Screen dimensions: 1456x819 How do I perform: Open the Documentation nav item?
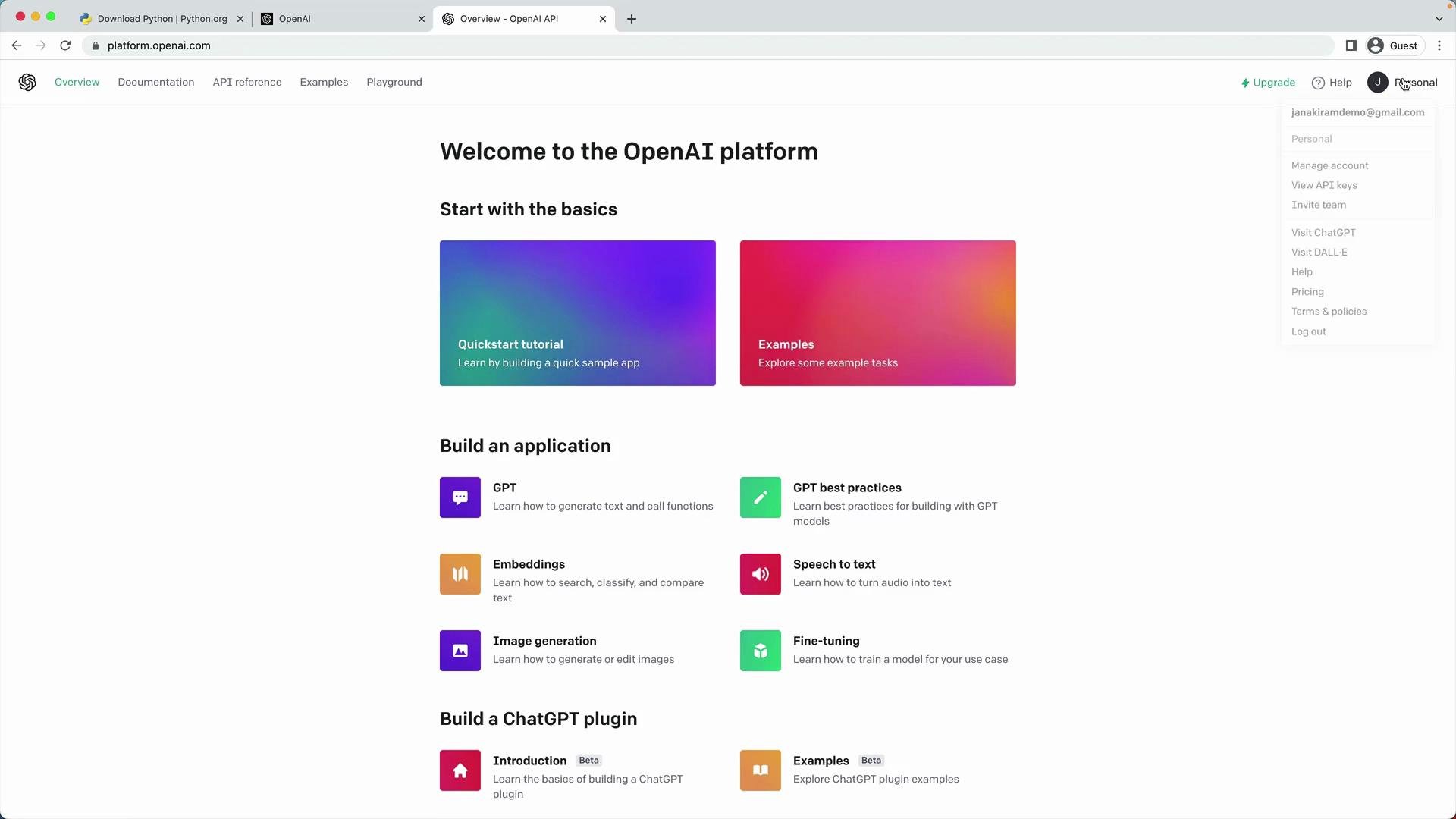click(x=155, y=82)
